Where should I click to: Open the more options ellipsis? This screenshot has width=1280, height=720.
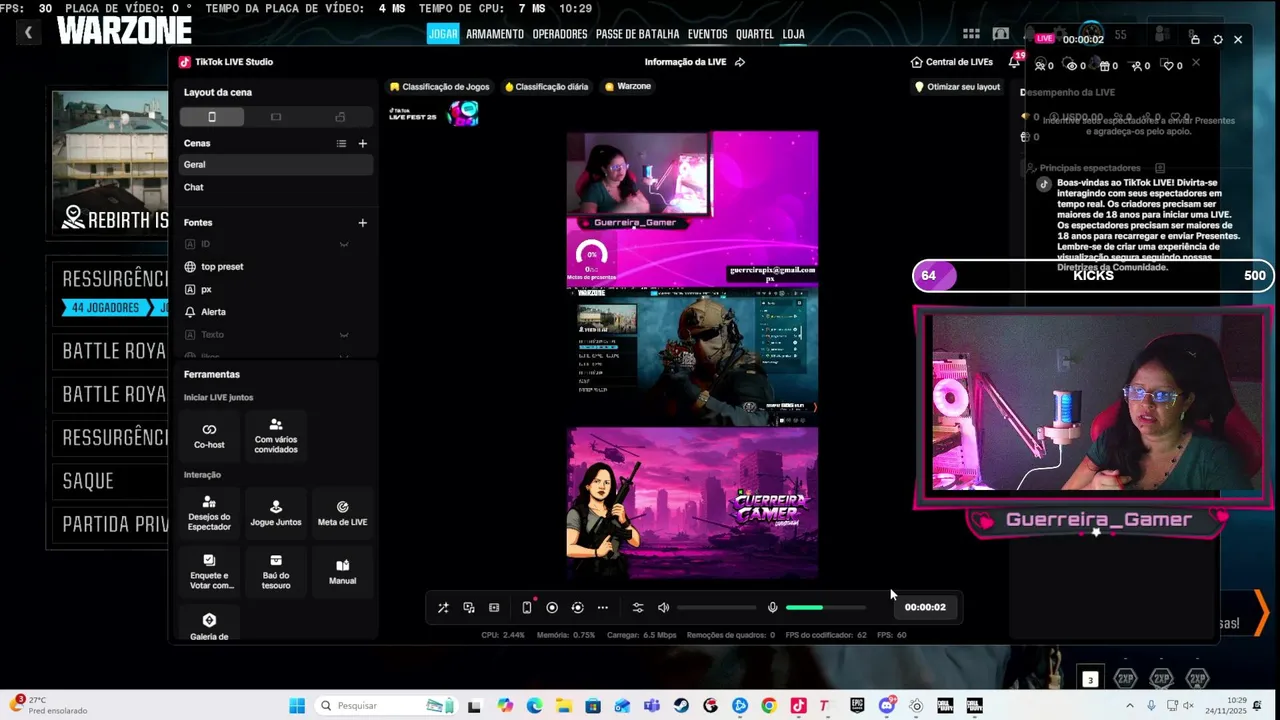click(603, 608)
